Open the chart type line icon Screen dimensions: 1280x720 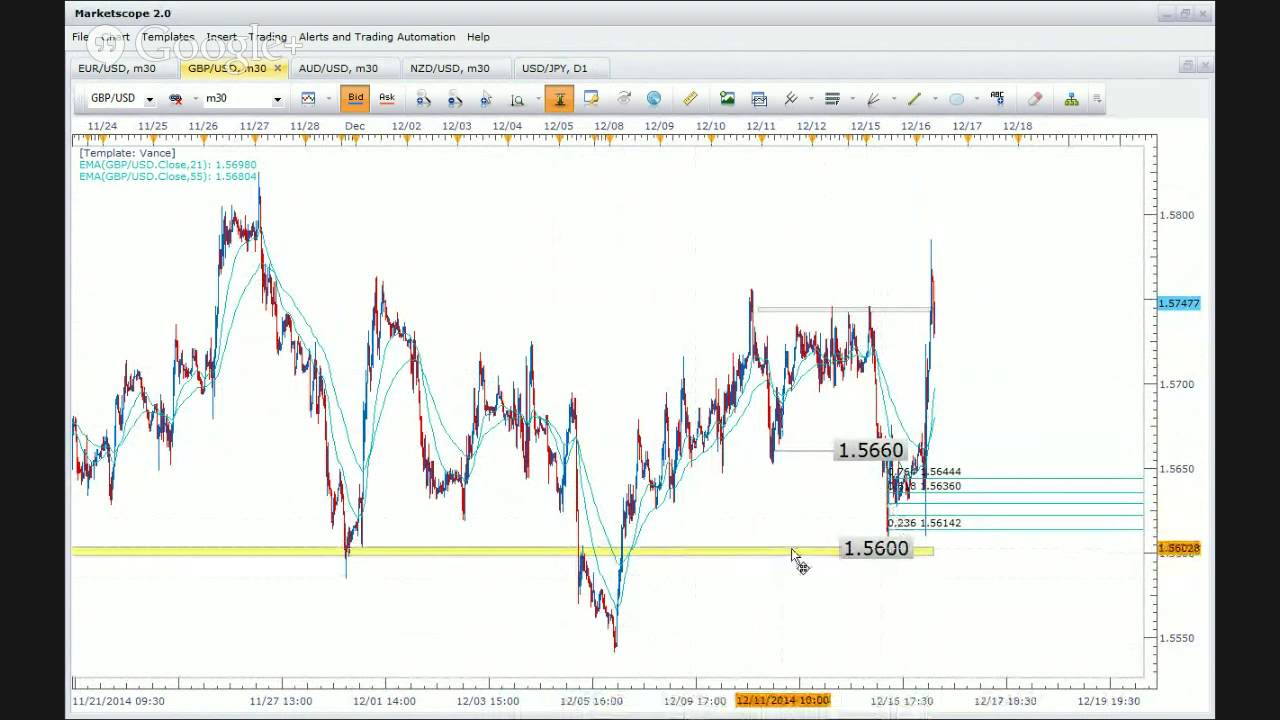[x=308, y=98]
